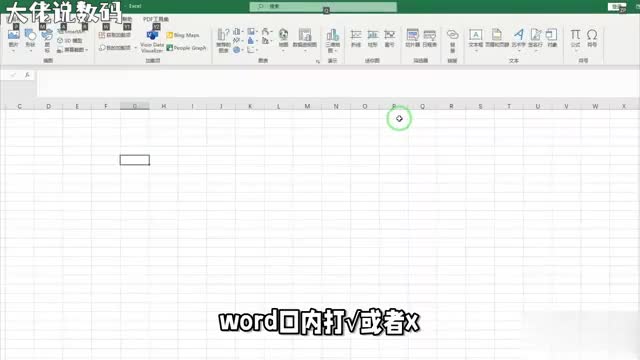Image resolution: width=640 pixels, height=360 pixels.
Task: Insert a PivotChart
Action: pyautogui.click(x=304, y=40)
